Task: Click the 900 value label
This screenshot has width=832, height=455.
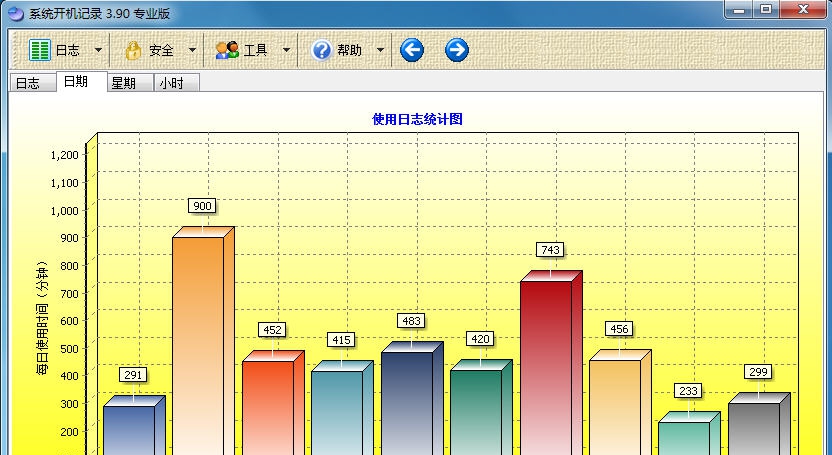Action: pyautogui.click(x=202, y=206)
